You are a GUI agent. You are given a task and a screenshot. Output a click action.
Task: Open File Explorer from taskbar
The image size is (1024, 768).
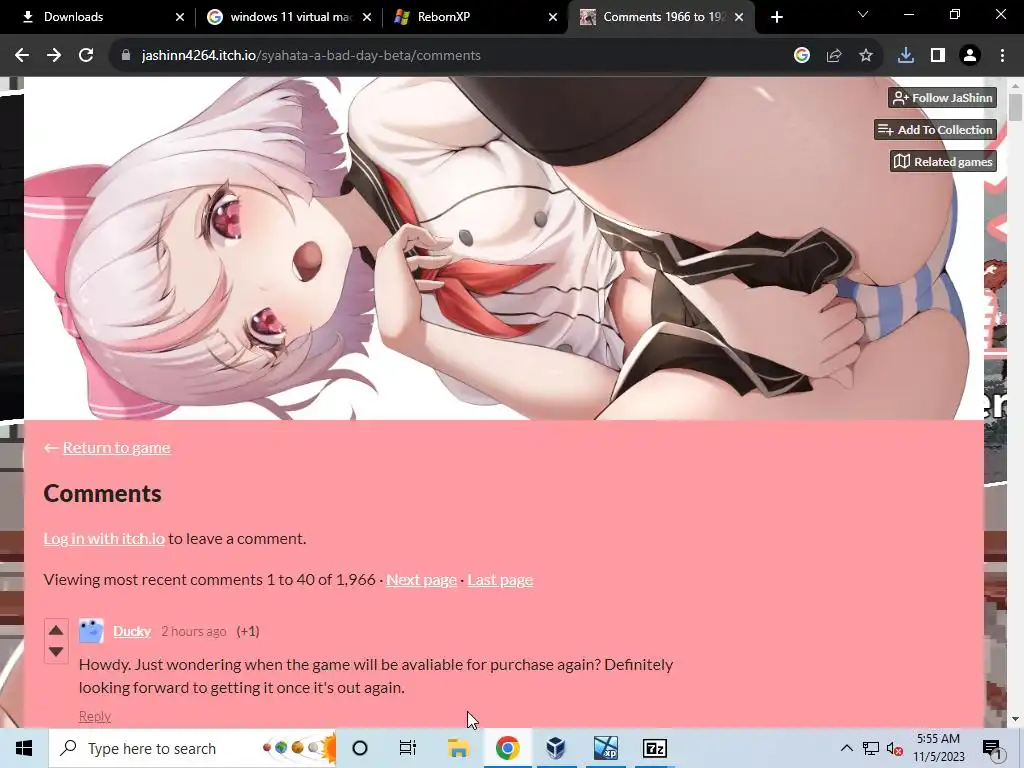pyautogui.click(x=458, y=748)
